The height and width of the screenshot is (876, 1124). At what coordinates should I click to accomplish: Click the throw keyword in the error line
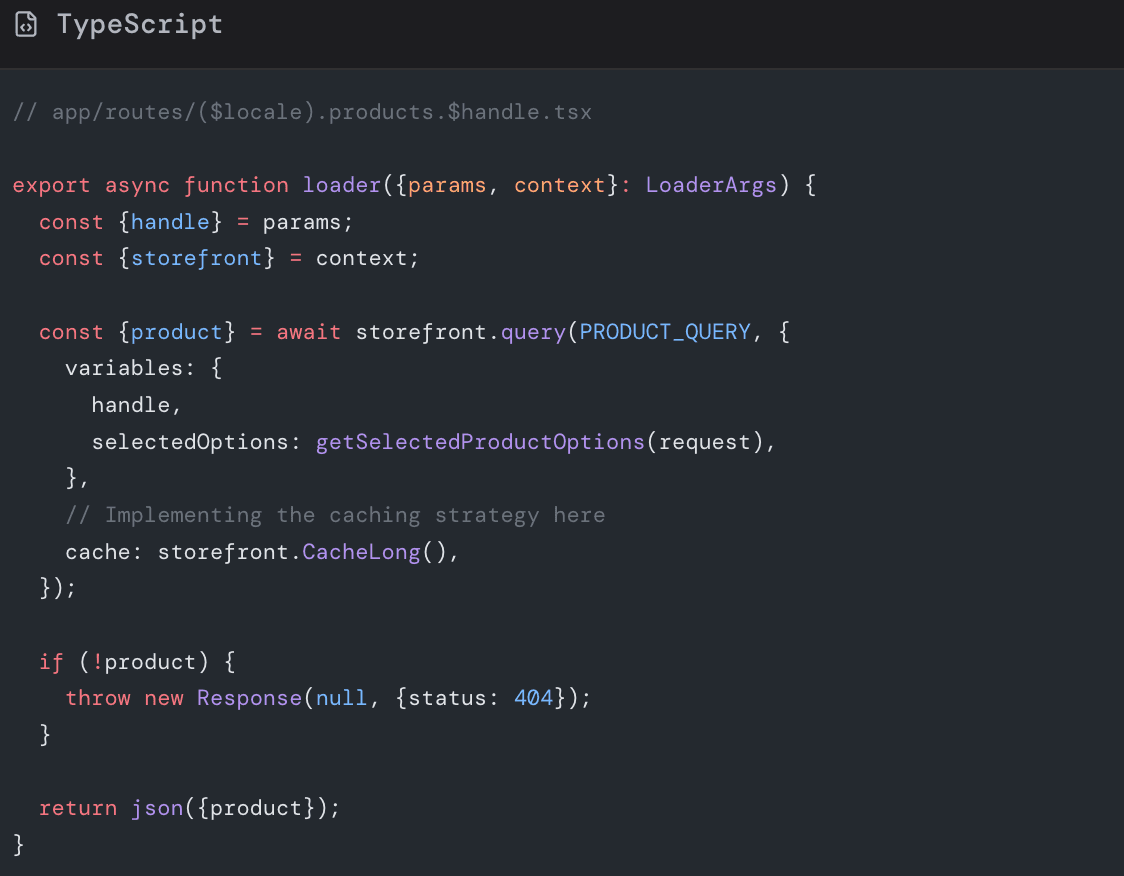(98, 697)
